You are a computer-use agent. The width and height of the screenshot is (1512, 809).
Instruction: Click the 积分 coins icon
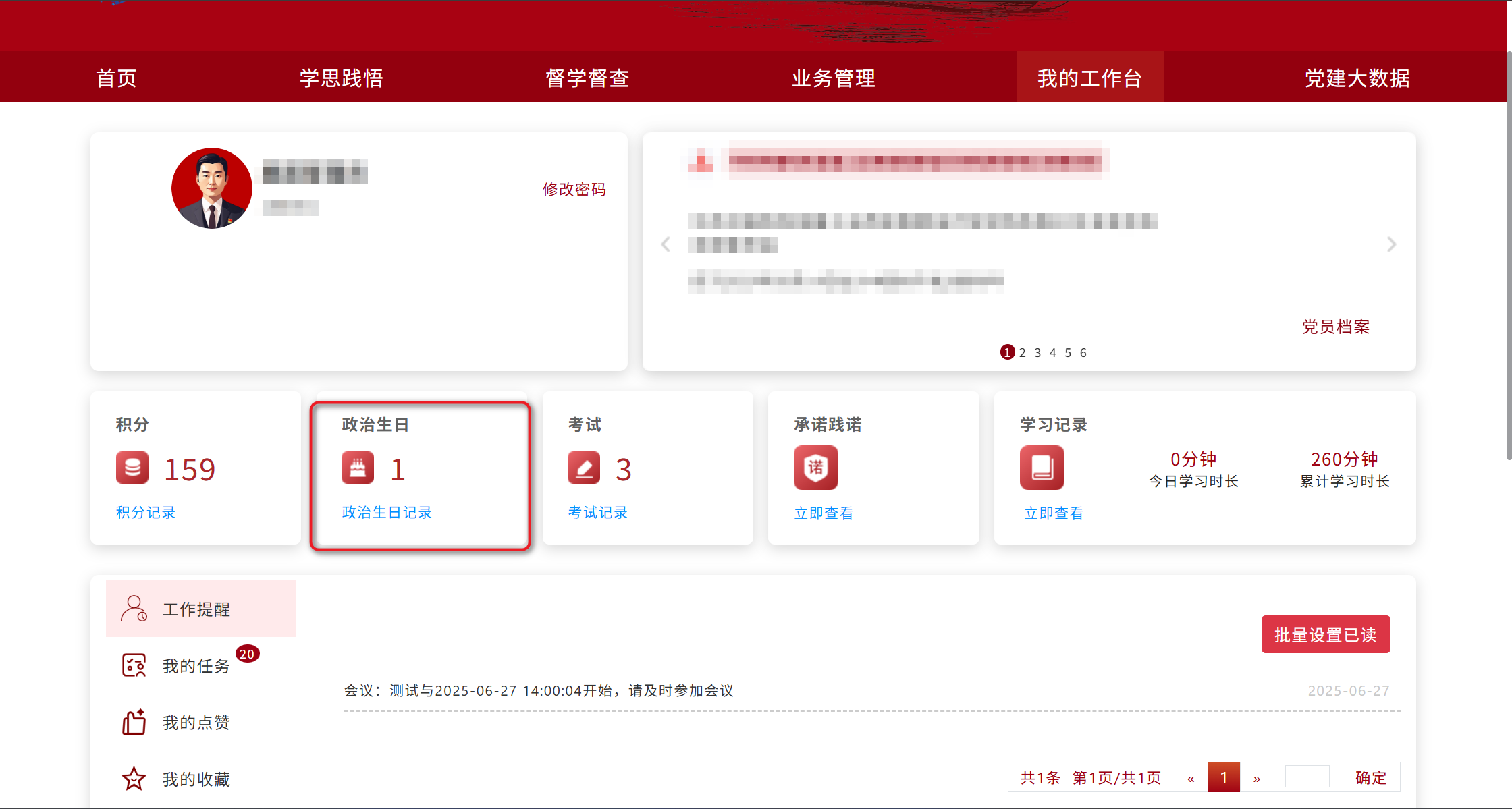pyautogui.click(x=132, y=468)
